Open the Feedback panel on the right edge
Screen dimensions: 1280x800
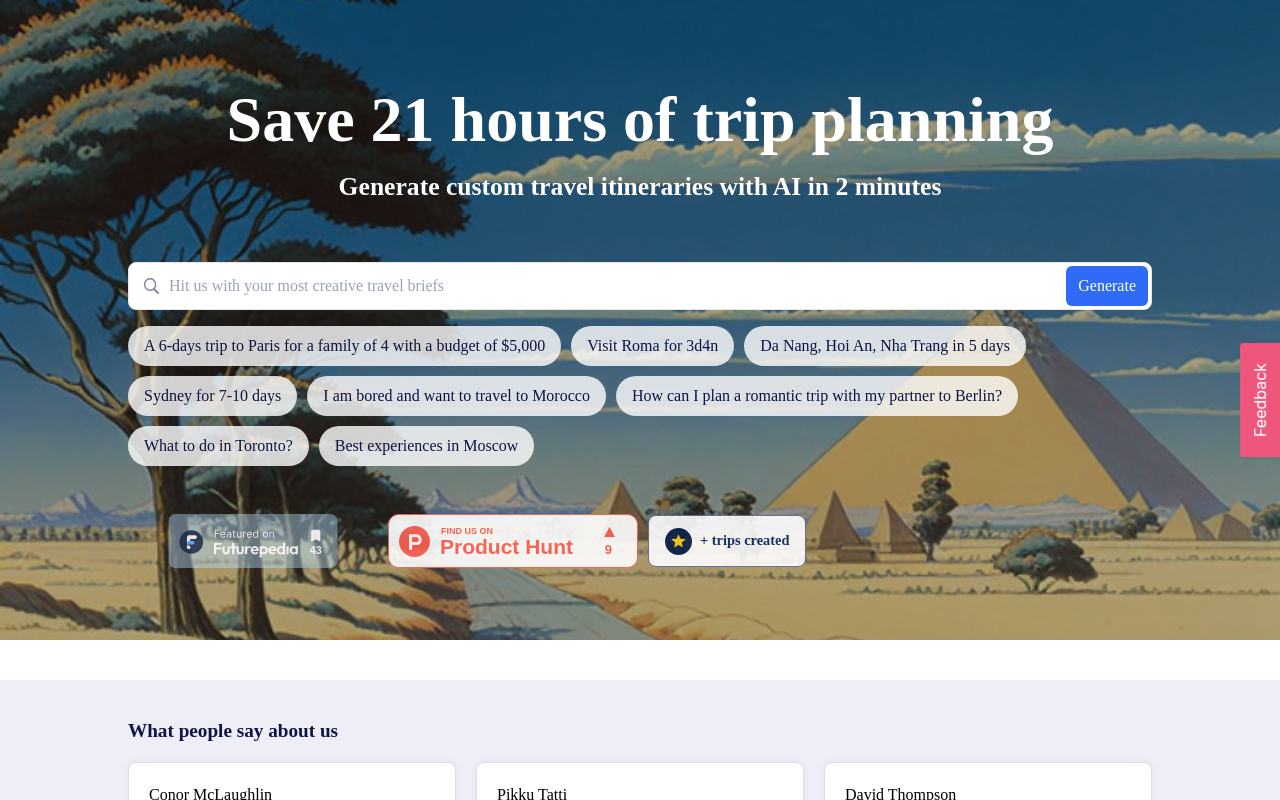tap(1260, 400)
